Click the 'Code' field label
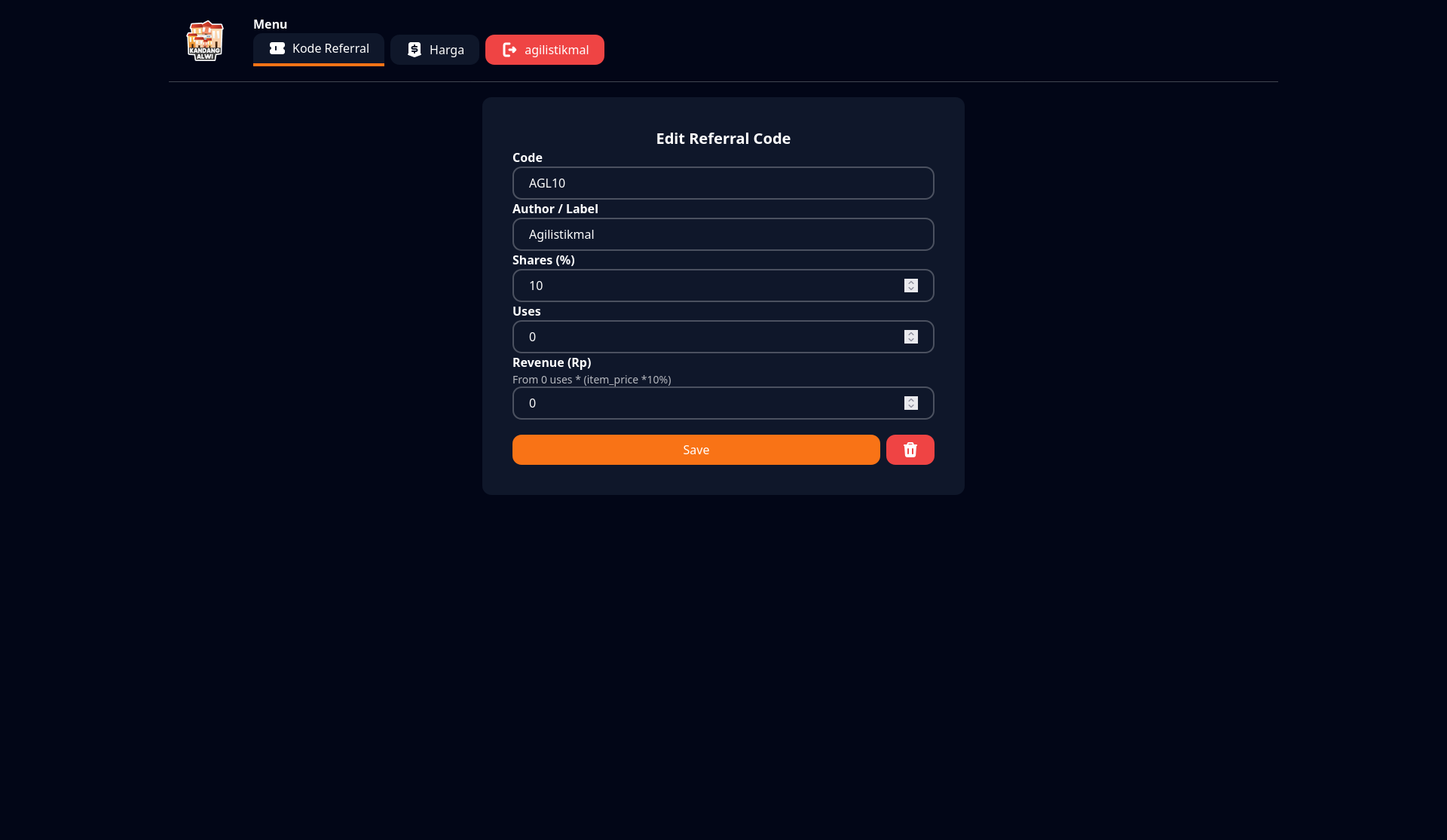The height and width of the screenshot is (840, 1447). coord(528,157)
